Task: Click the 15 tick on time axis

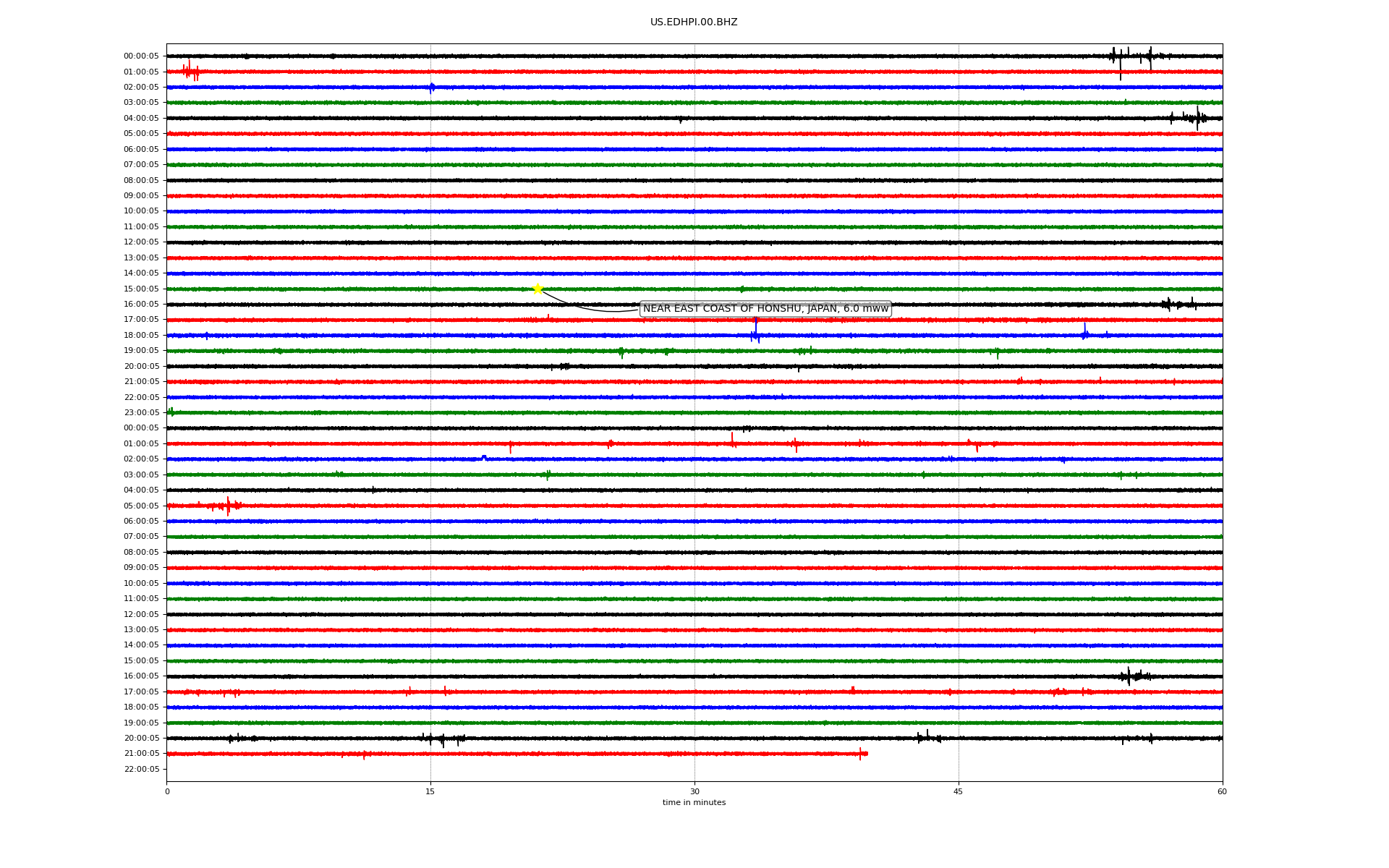Action: pos(430,791)
